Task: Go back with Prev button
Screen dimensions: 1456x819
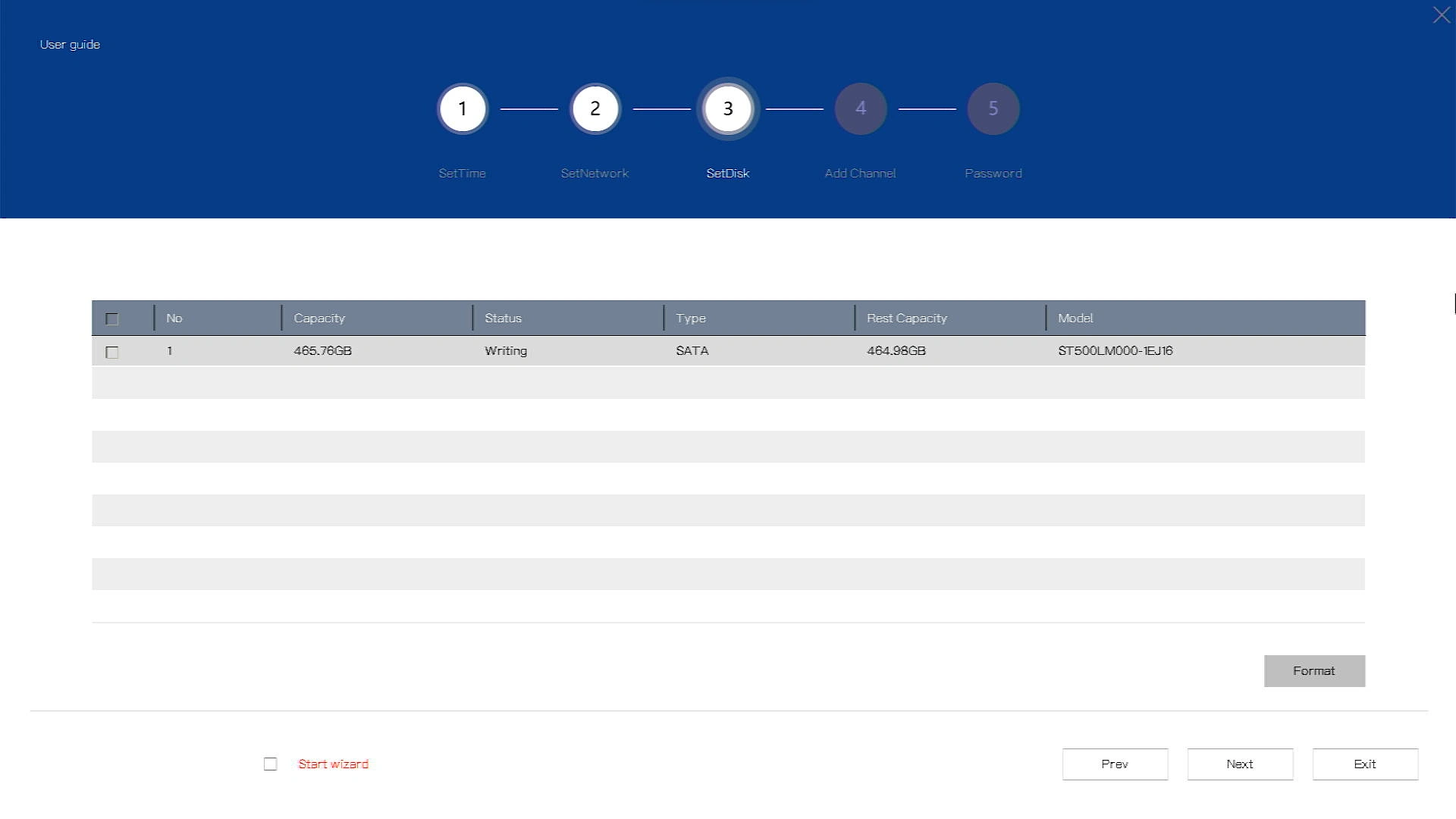Action: click(1114, 764)
